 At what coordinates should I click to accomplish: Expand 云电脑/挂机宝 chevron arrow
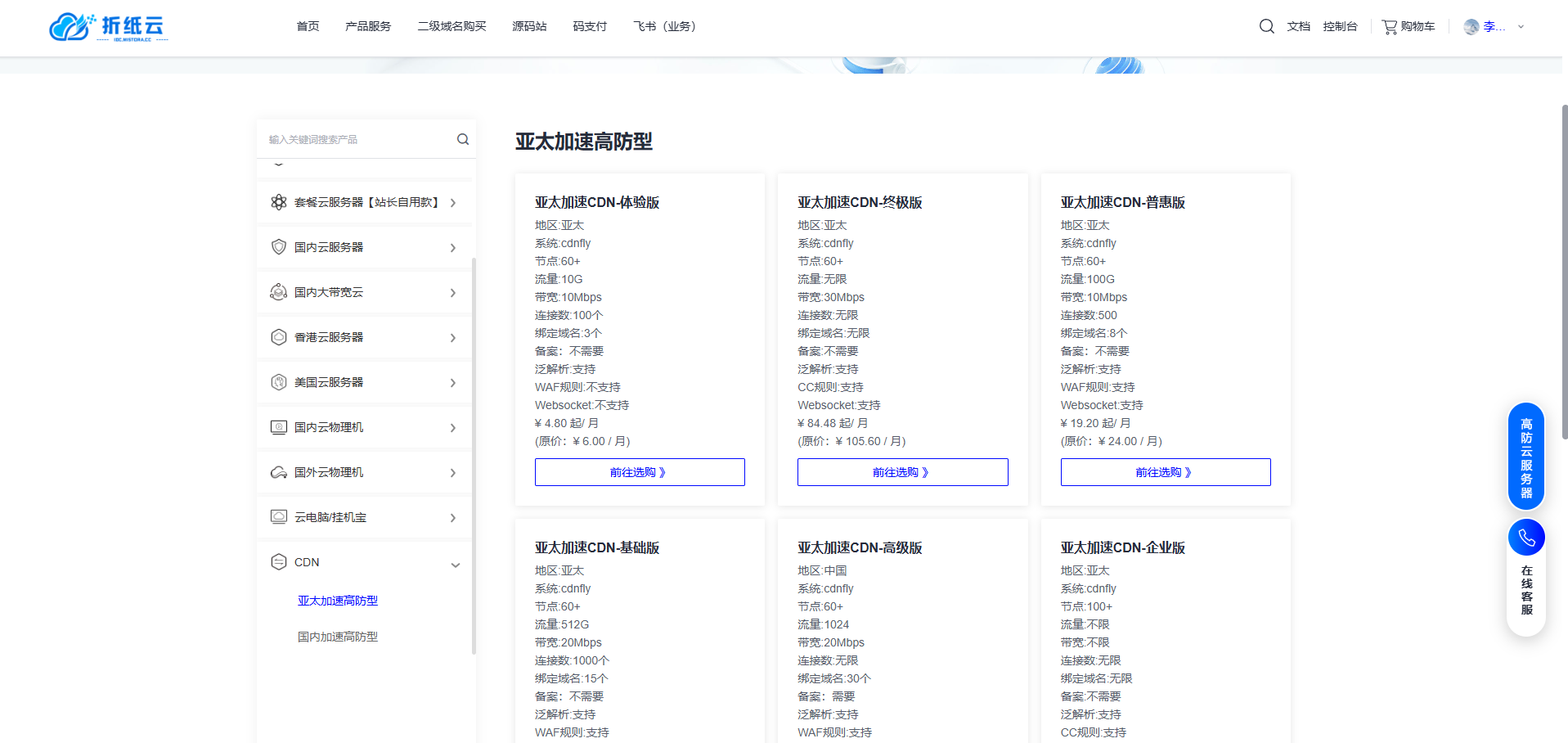click(453, 518)
